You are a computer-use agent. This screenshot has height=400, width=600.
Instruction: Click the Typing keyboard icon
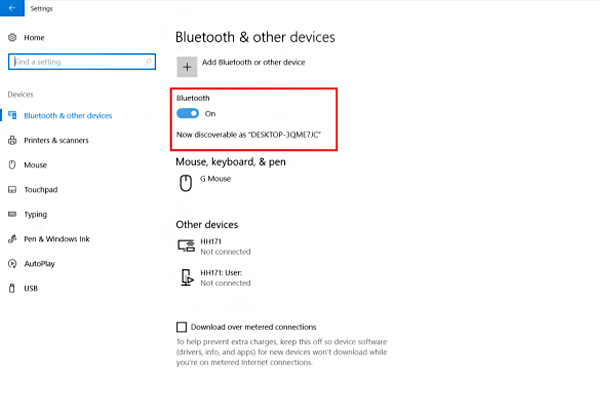click(x=12, y=214)
